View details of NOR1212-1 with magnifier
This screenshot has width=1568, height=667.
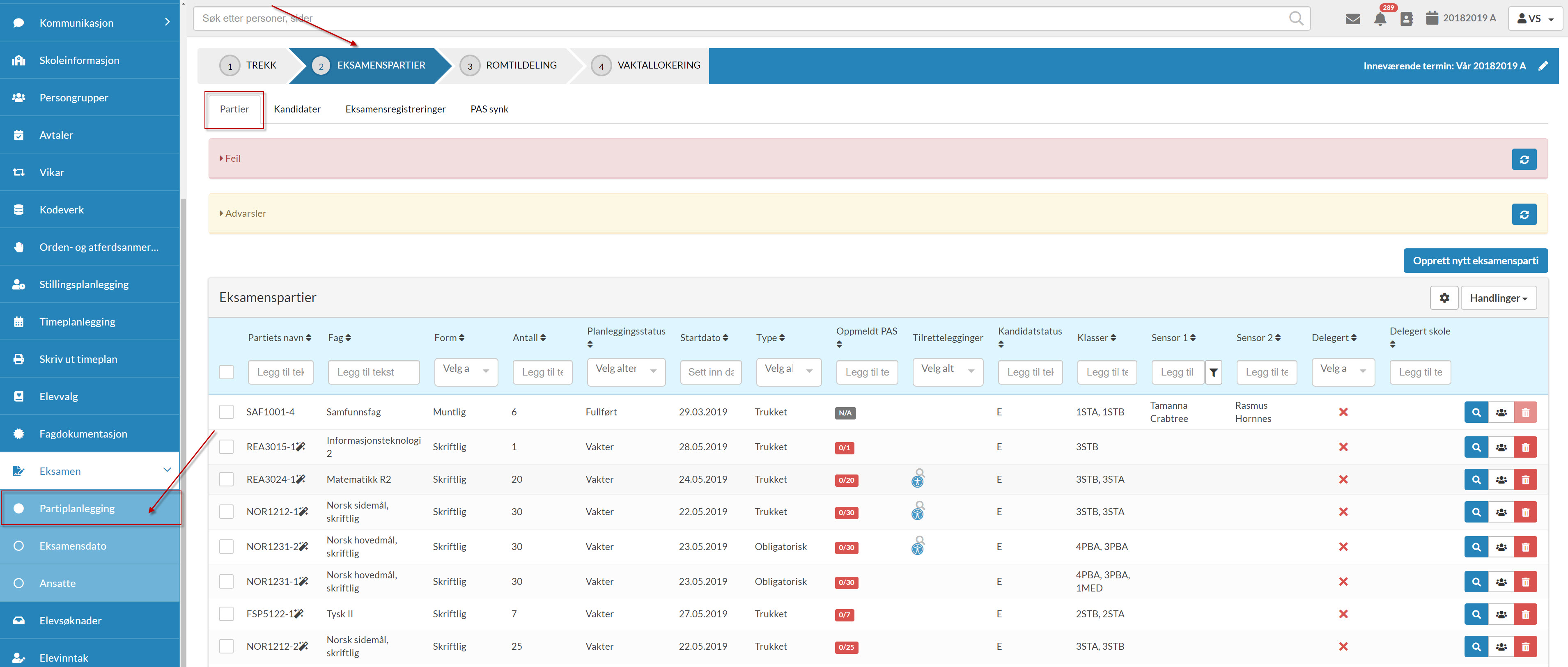click(1476, 512)
